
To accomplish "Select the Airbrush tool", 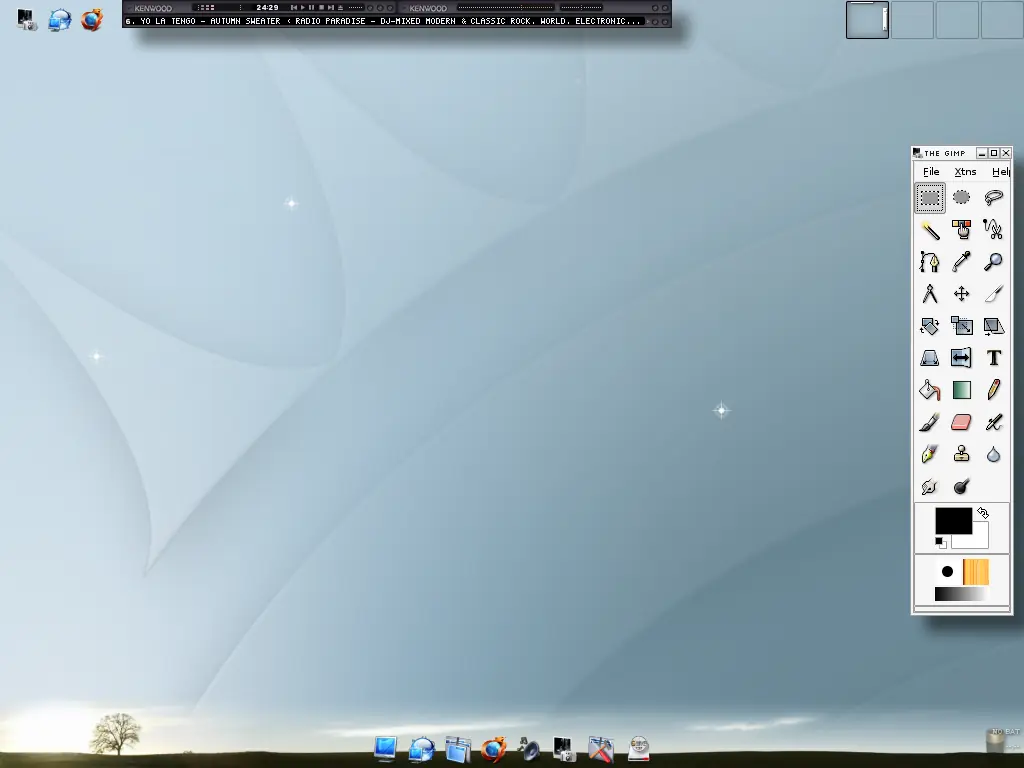I will coord(993,423).
